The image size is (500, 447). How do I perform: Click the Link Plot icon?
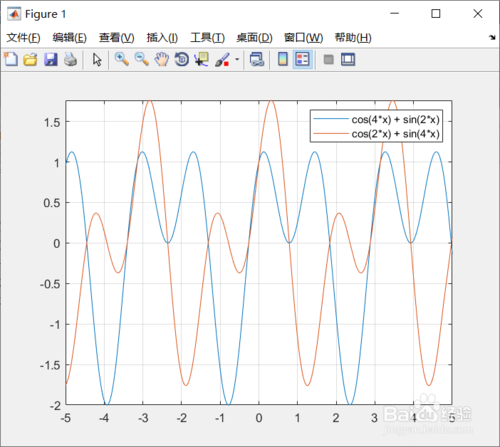[x=257, y=60]
